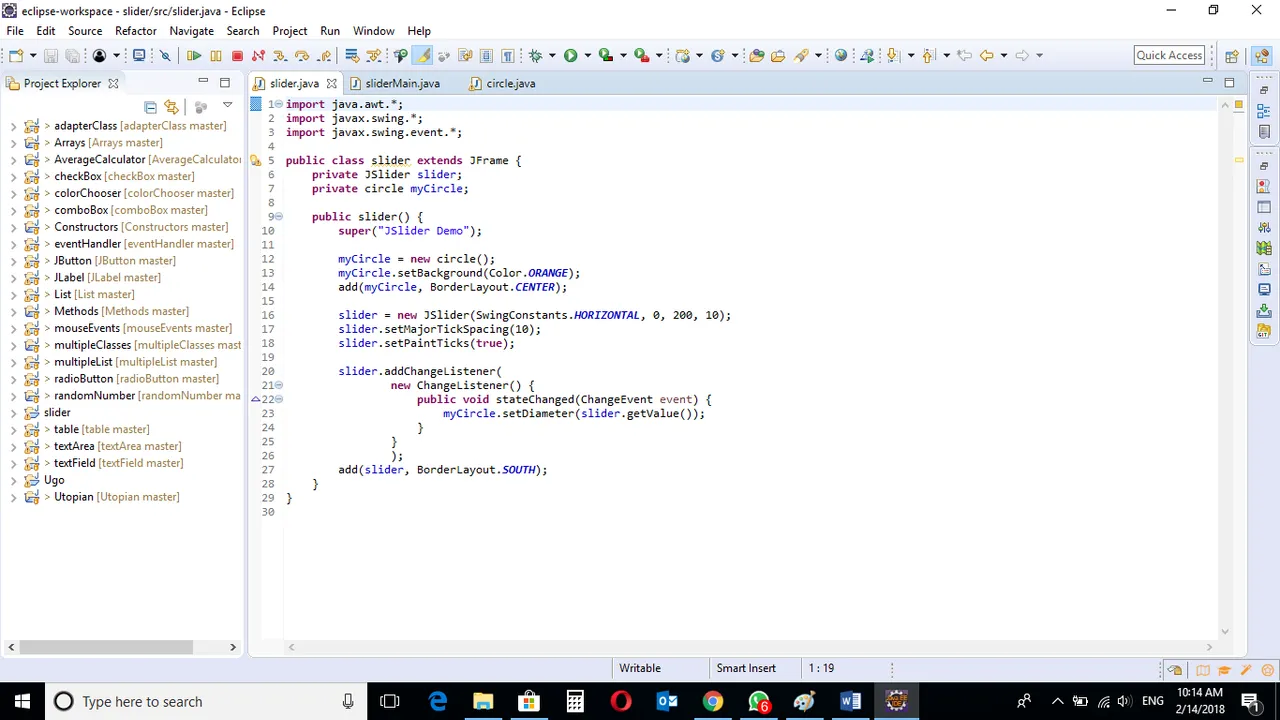Click Smart Insert in the status bar
The width and height of the screenshot is (1280, 720).
click(x=745, y=668)
